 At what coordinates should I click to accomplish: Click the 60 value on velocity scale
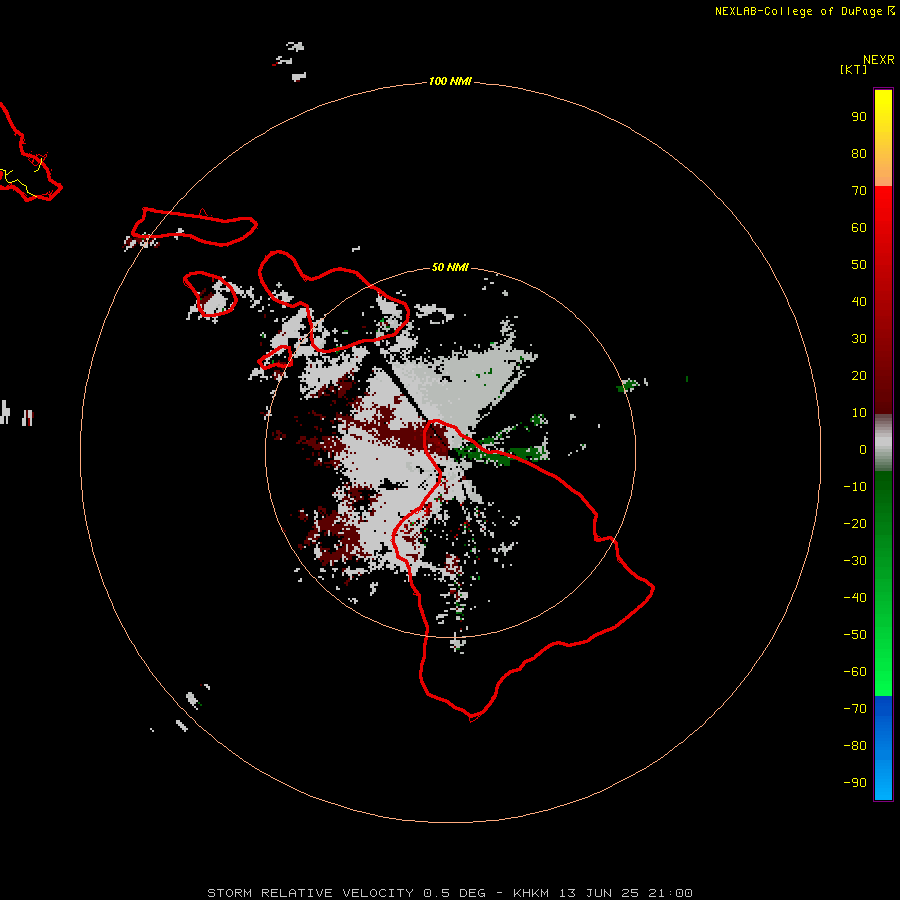tap(859, 228)
